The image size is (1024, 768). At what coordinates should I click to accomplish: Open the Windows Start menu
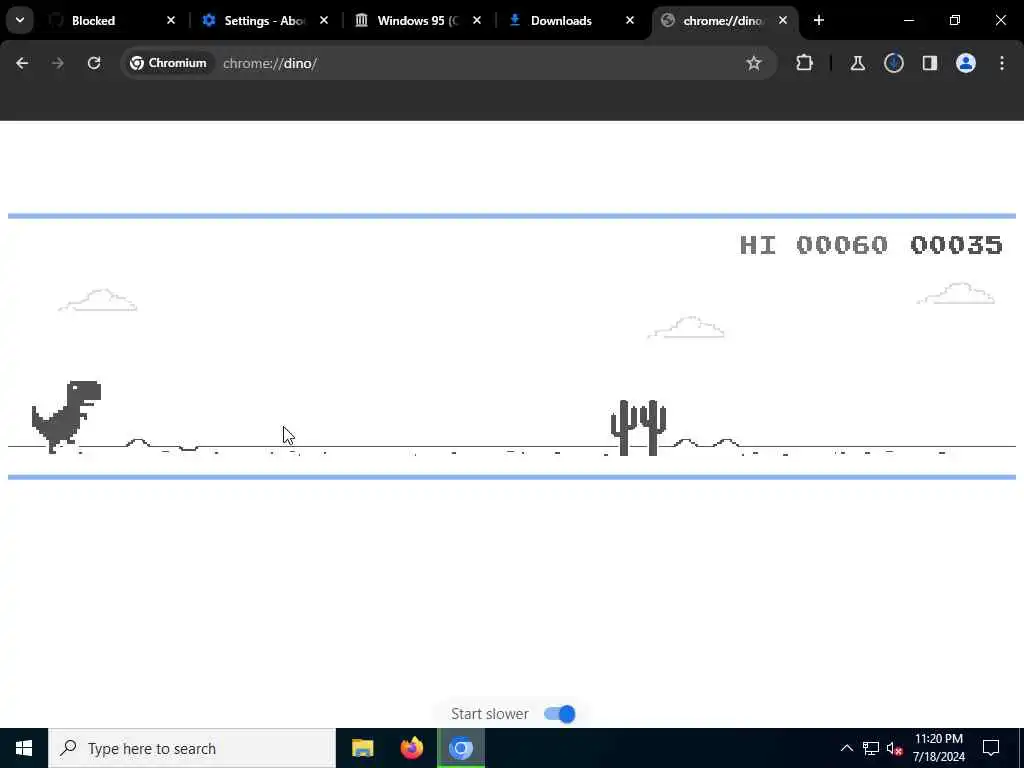coord(24,748)
